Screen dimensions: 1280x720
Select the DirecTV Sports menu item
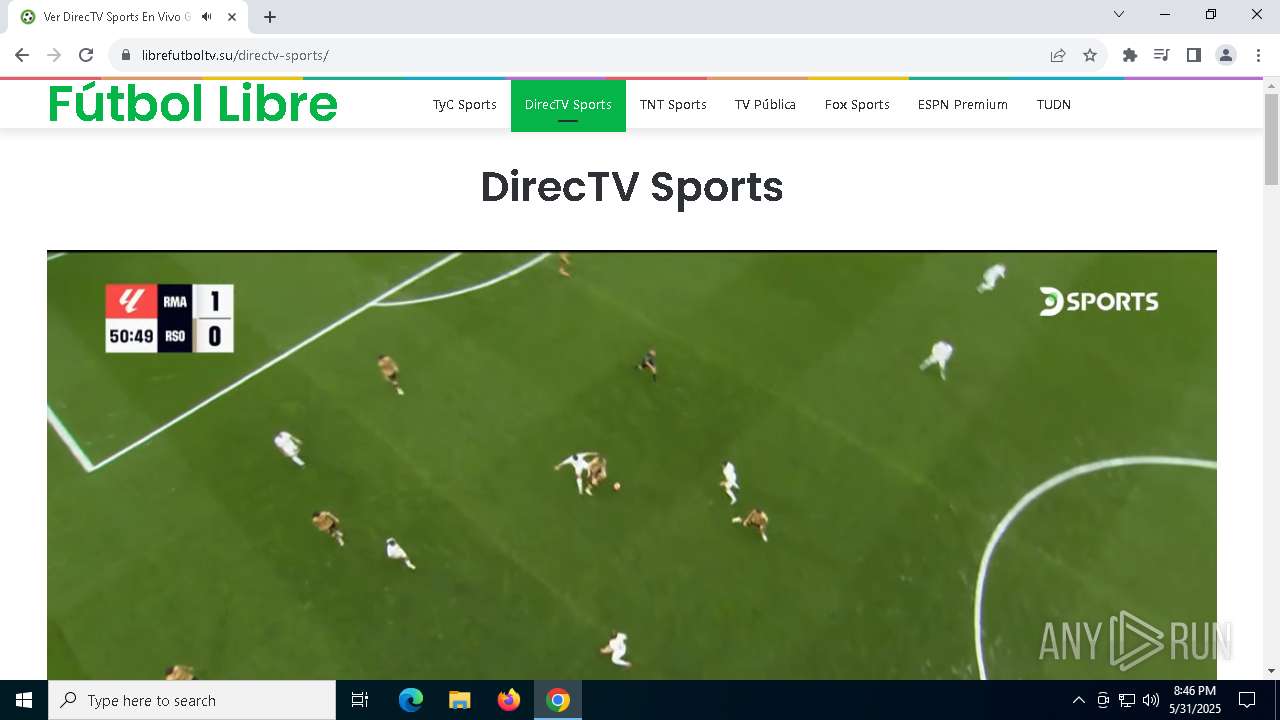pyautogui.click(x=568, y=104)
